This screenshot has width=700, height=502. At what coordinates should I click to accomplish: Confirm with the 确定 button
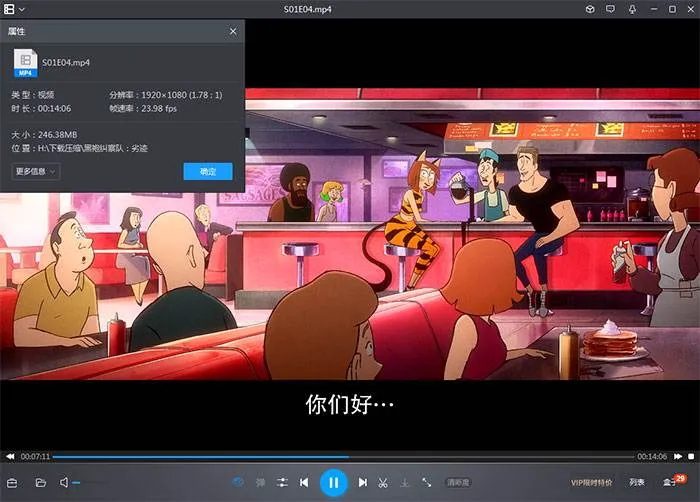pos(208,172)
